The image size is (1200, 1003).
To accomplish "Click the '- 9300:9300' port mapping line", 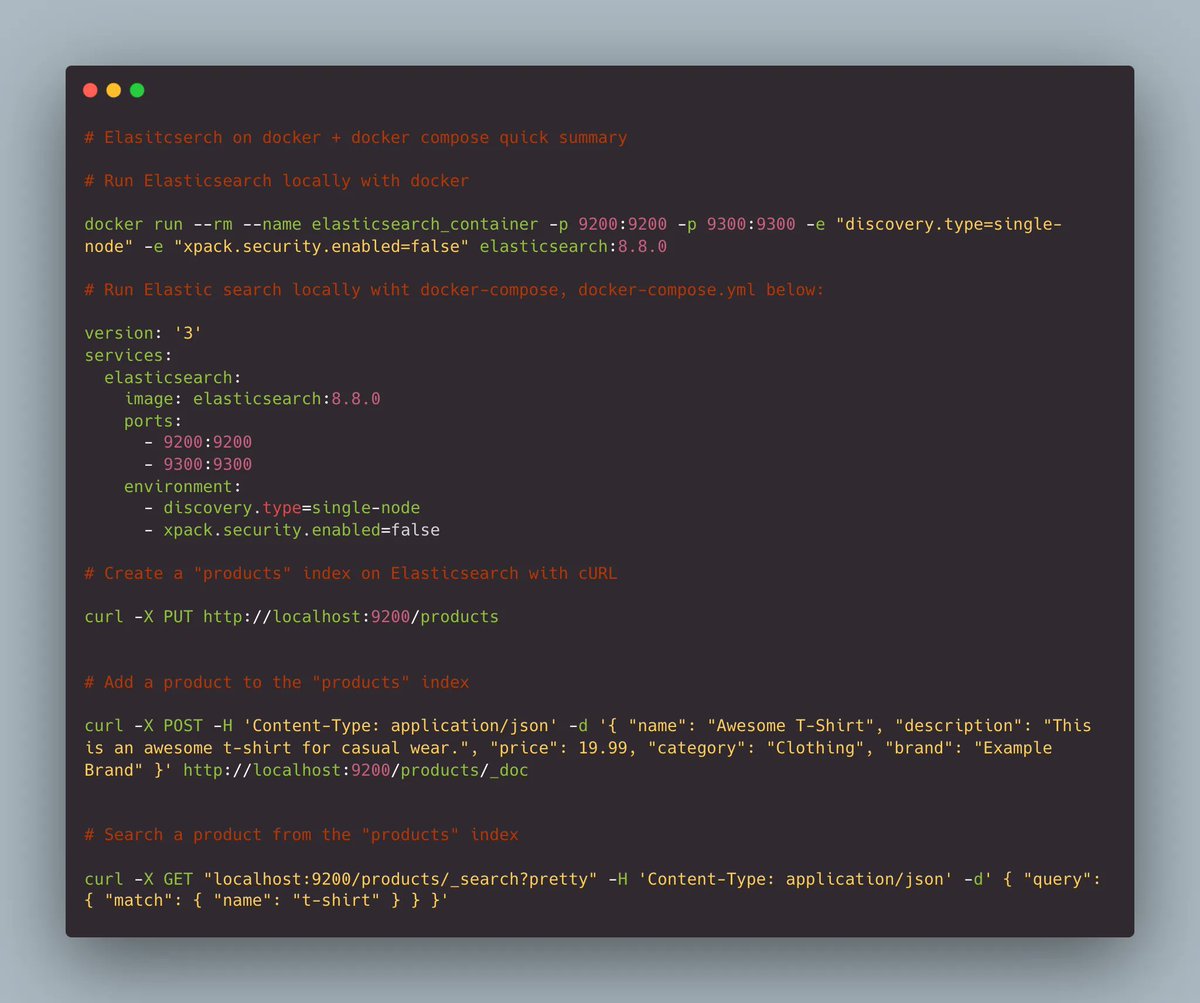I will [198, 464].
